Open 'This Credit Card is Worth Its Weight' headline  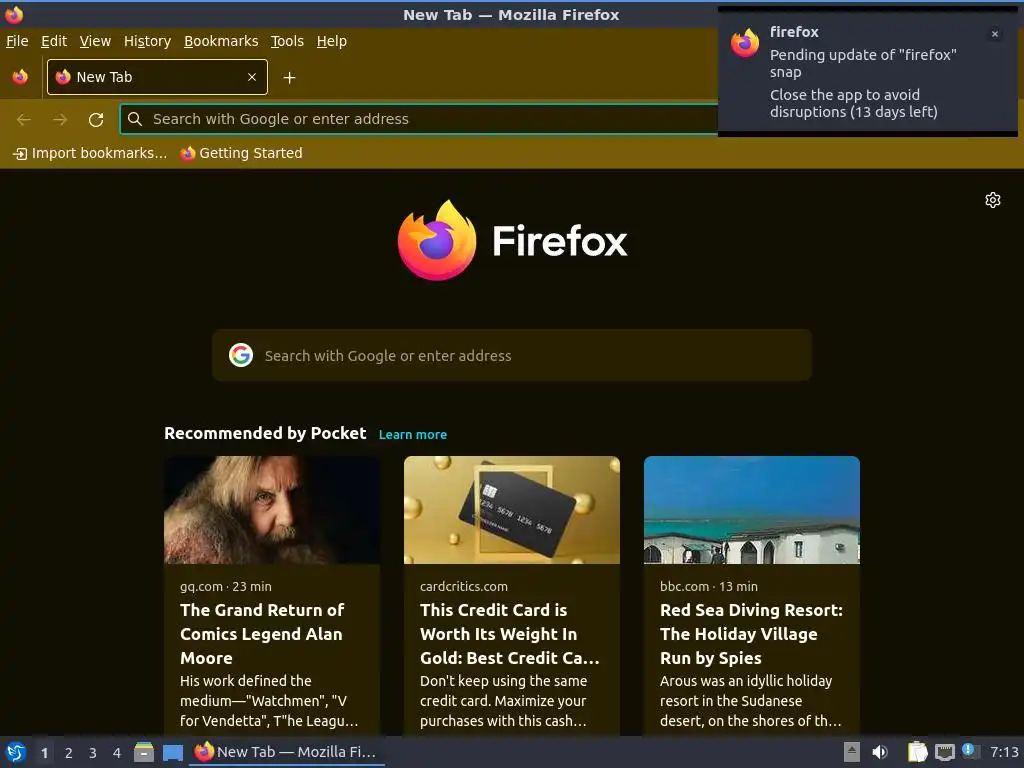[509, 633]
